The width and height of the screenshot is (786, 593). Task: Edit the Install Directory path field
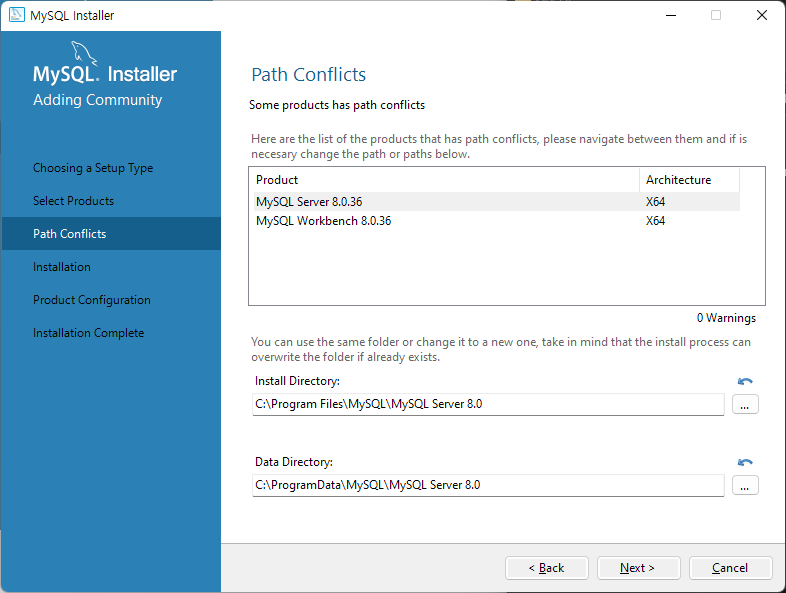[488, 405]
